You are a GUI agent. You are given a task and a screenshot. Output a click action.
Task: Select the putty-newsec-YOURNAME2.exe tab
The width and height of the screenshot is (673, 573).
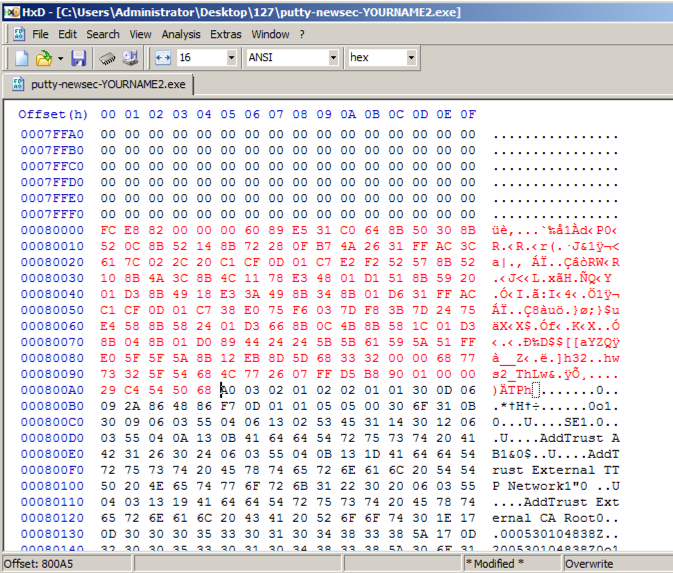[99, 84]
